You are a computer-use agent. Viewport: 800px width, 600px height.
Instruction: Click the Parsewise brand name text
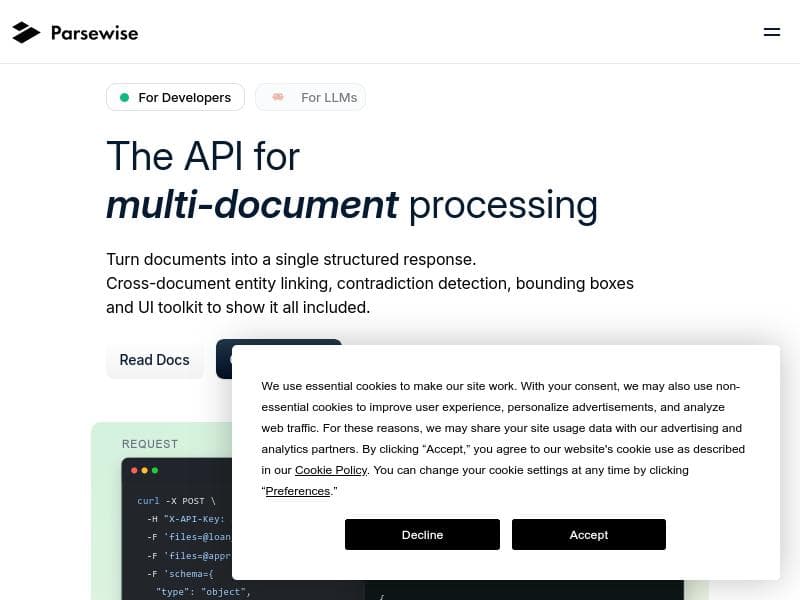(x=94, y=33)
